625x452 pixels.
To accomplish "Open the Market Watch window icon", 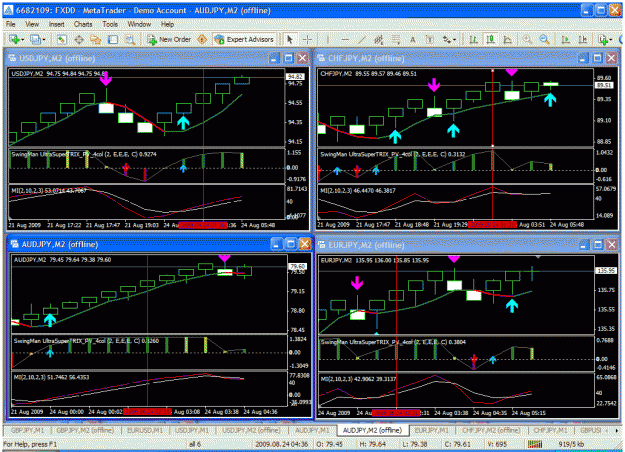I will click(x=62, y=39).
